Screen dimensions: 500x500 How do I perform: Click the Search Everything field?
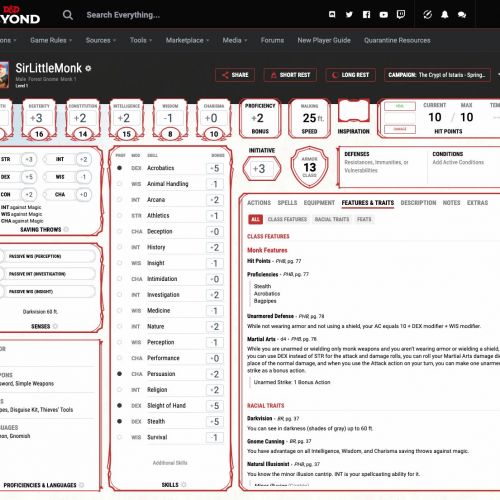(123, 15)
